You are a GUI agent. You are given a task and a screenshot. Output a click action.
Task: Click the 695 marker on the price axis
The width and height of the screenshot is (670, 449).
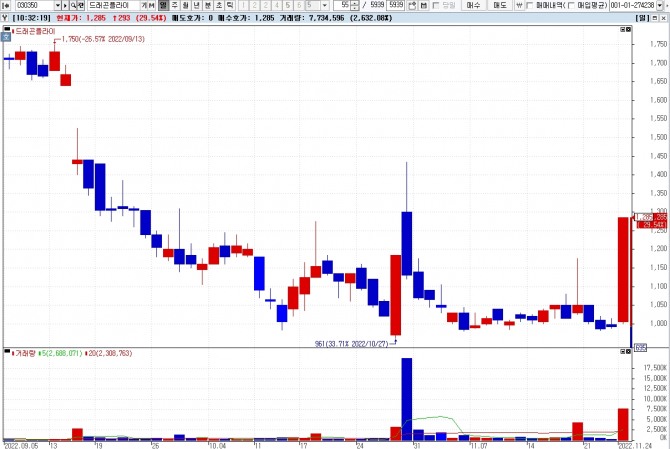coord(640,348)
